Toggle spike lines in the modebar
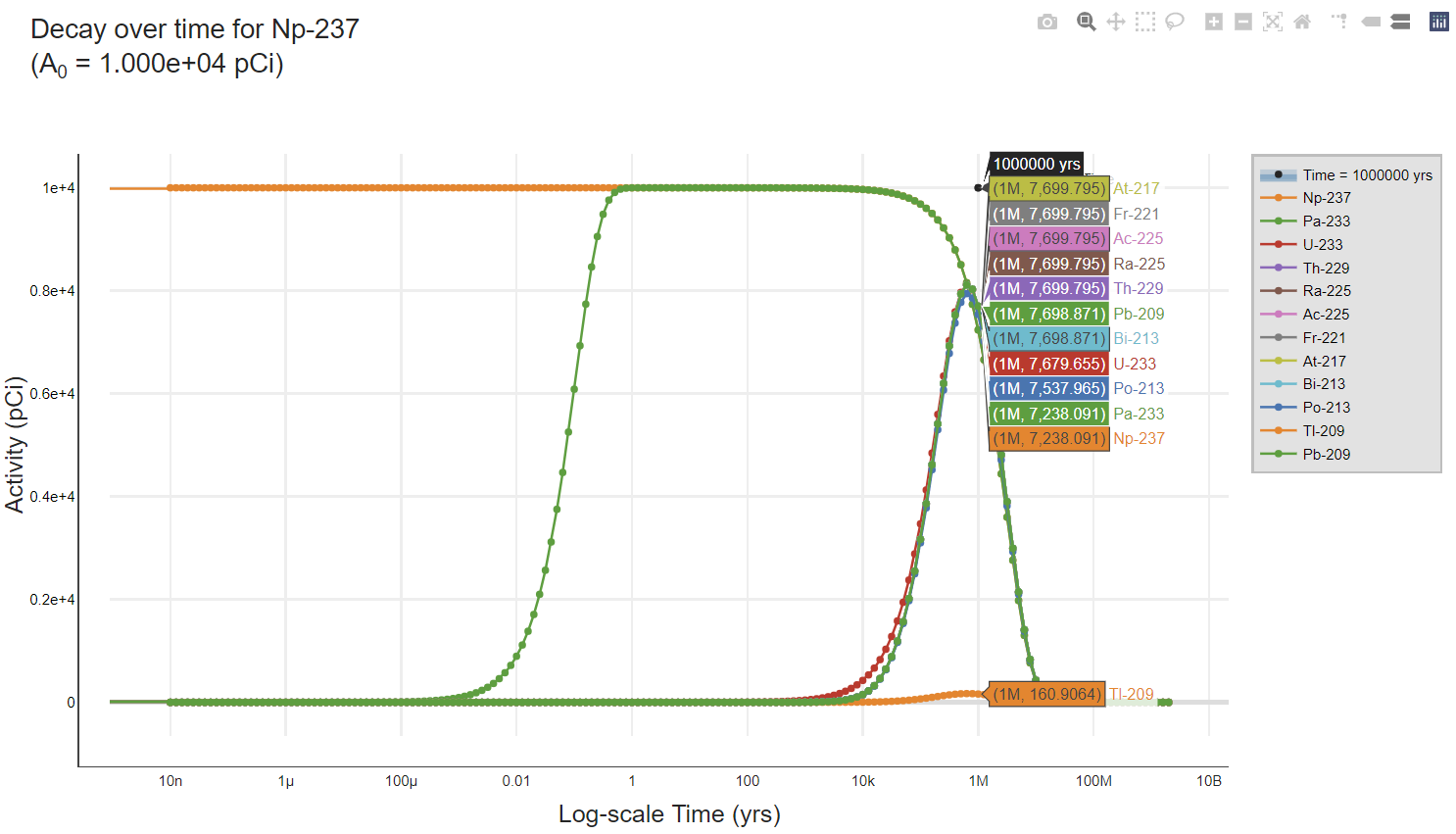The image size is (1456, 834). [1339, 22]
